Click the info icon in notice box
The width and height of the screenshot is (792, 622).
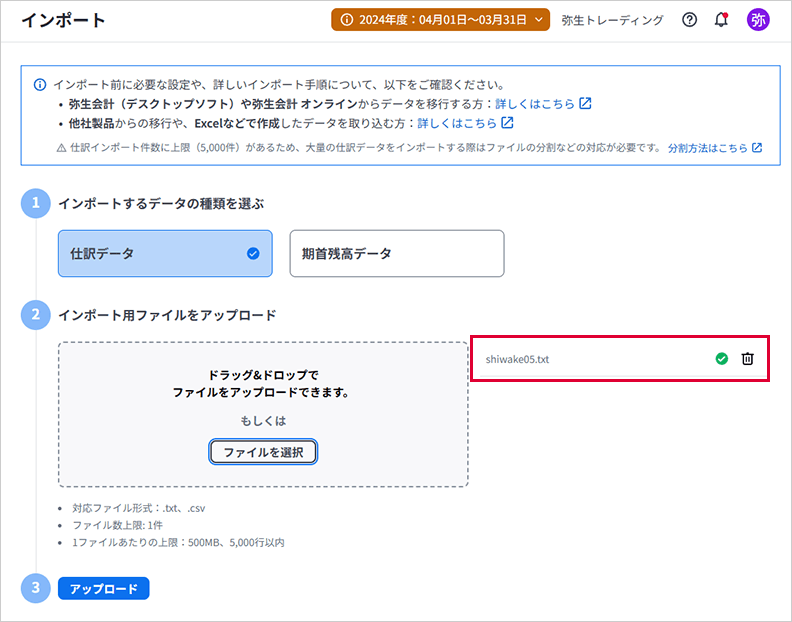[40, 84]
